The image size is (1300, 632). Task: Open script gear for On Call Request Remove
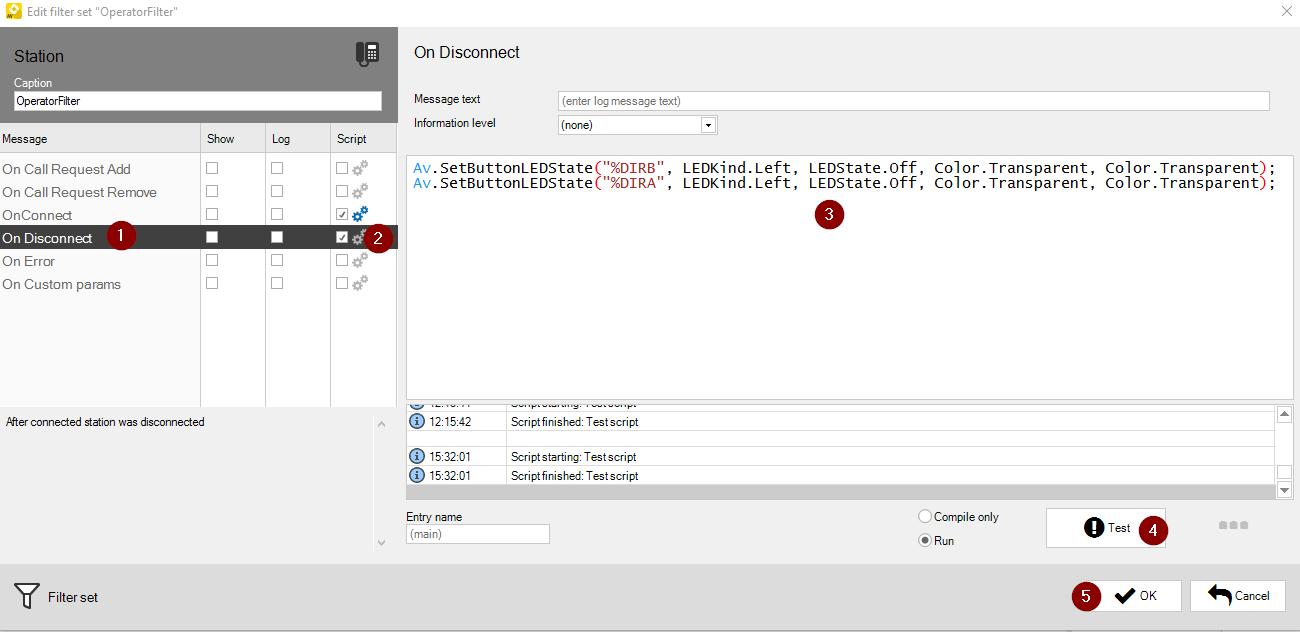click(360, 192)
